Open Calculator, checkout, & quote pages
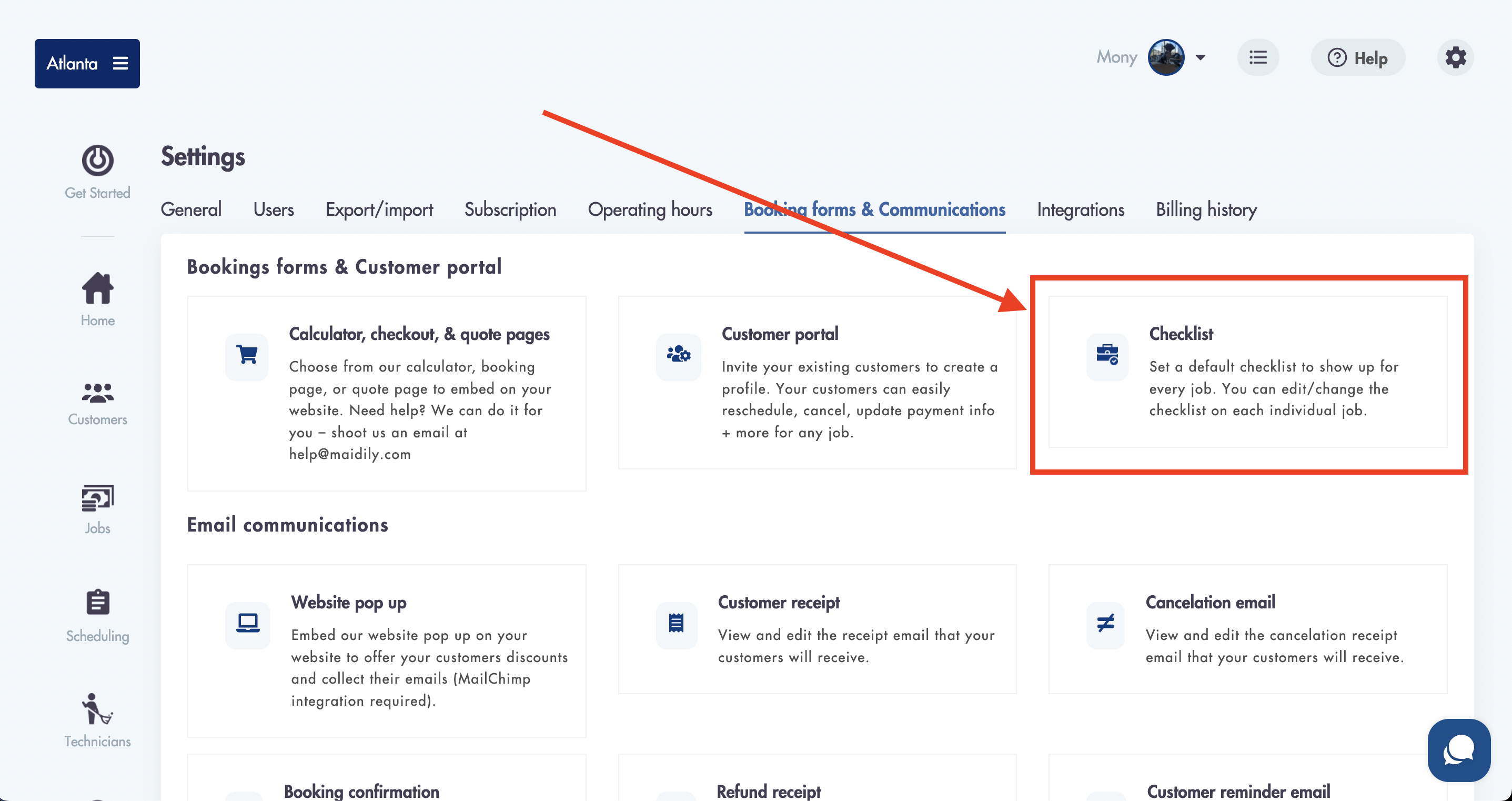Screen dimensions: 1512x801 pos(419,334)
